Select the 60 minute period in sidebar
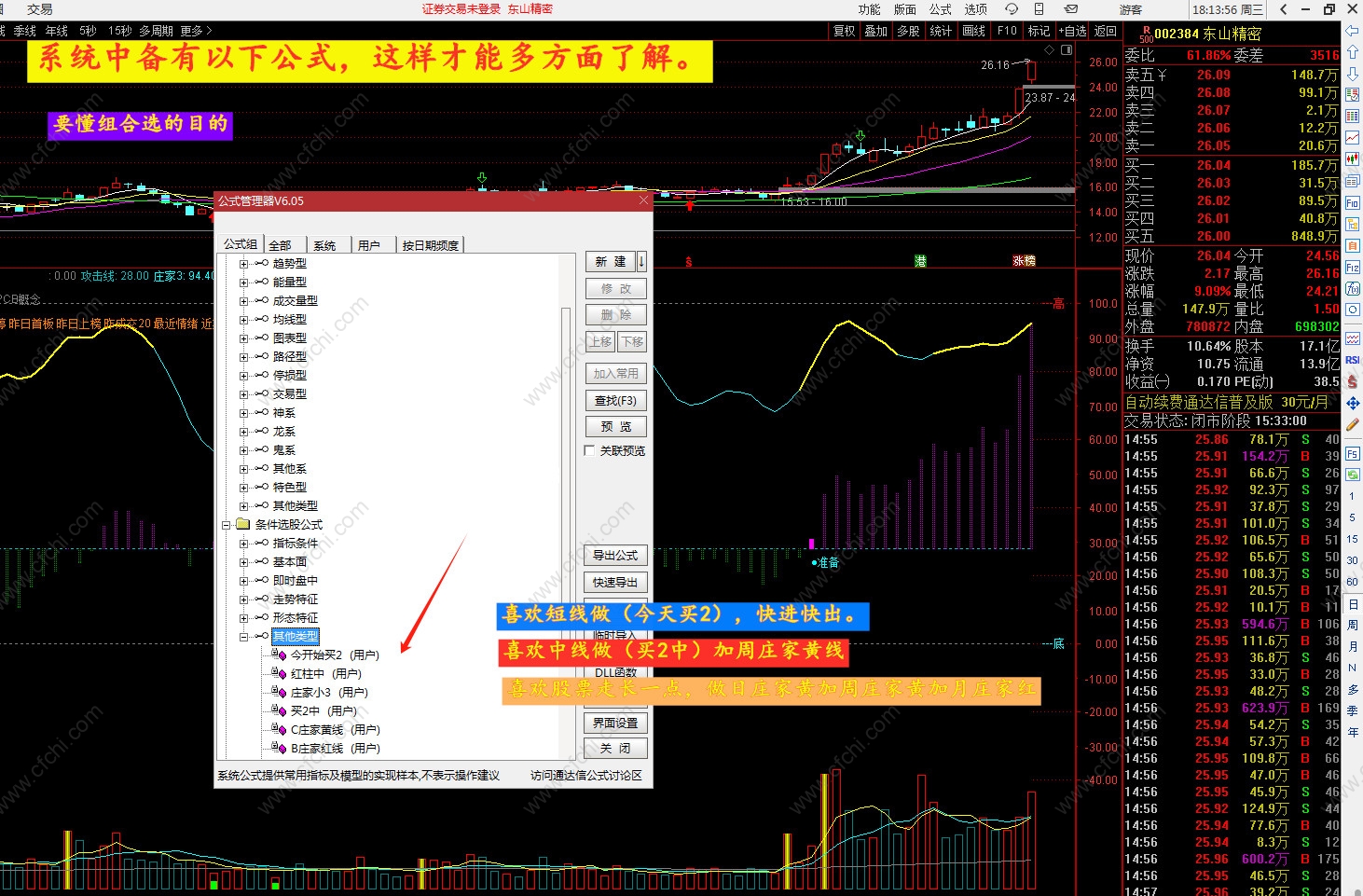The height and width of the screenshot is (896, 1363). pyautogui.click(x=1353, y=582)
